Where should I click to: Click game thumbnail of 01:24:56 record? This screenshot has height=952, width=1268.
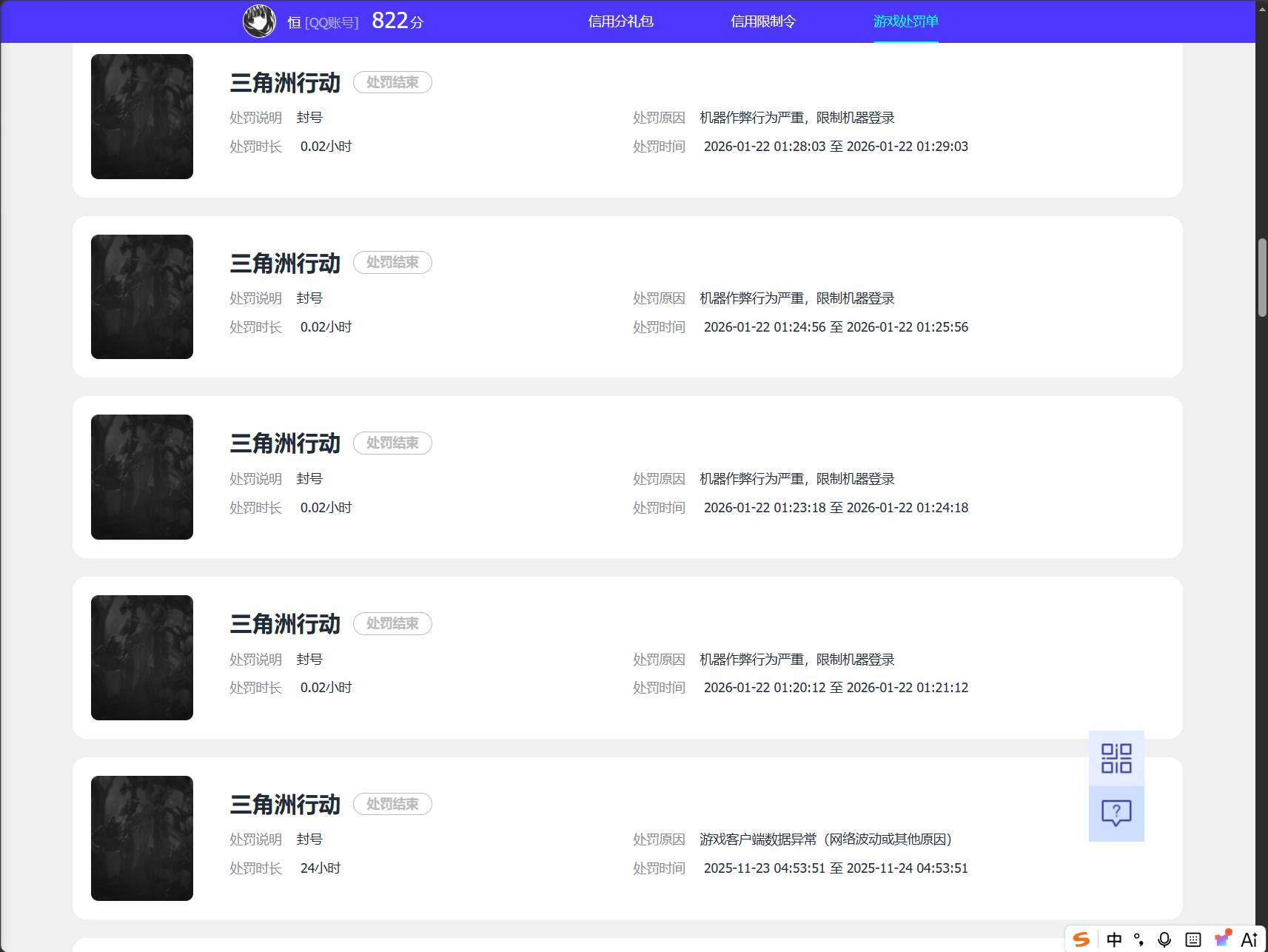(142, 297)
